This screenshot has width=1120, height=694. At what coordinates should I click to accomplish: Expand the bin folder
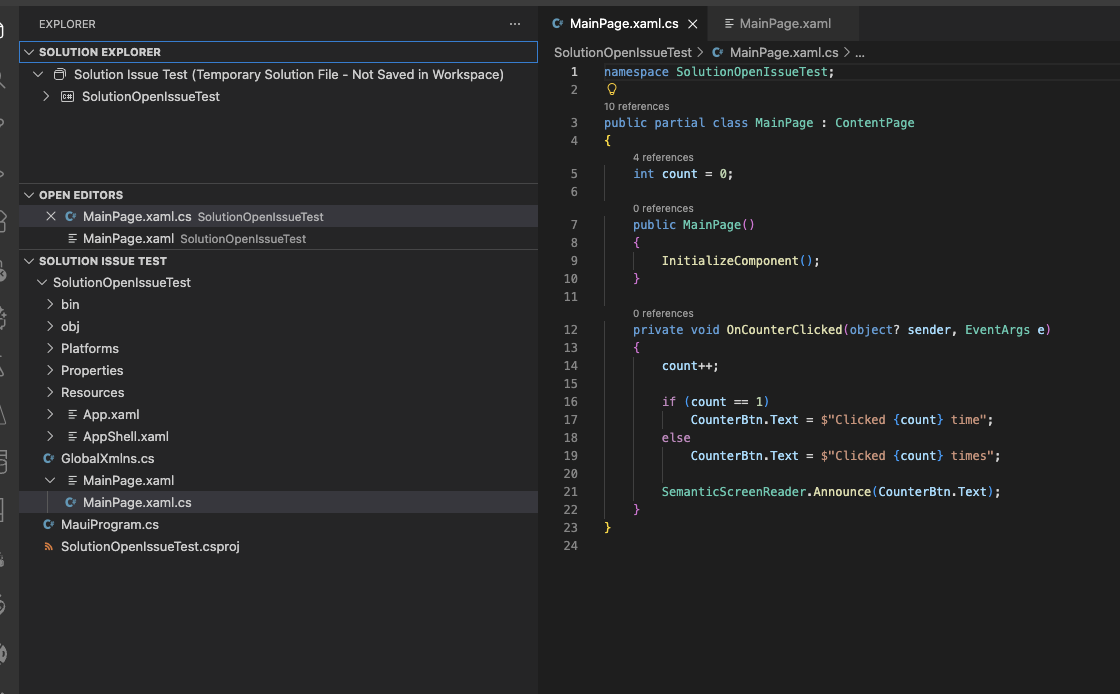tap(49, 305)
